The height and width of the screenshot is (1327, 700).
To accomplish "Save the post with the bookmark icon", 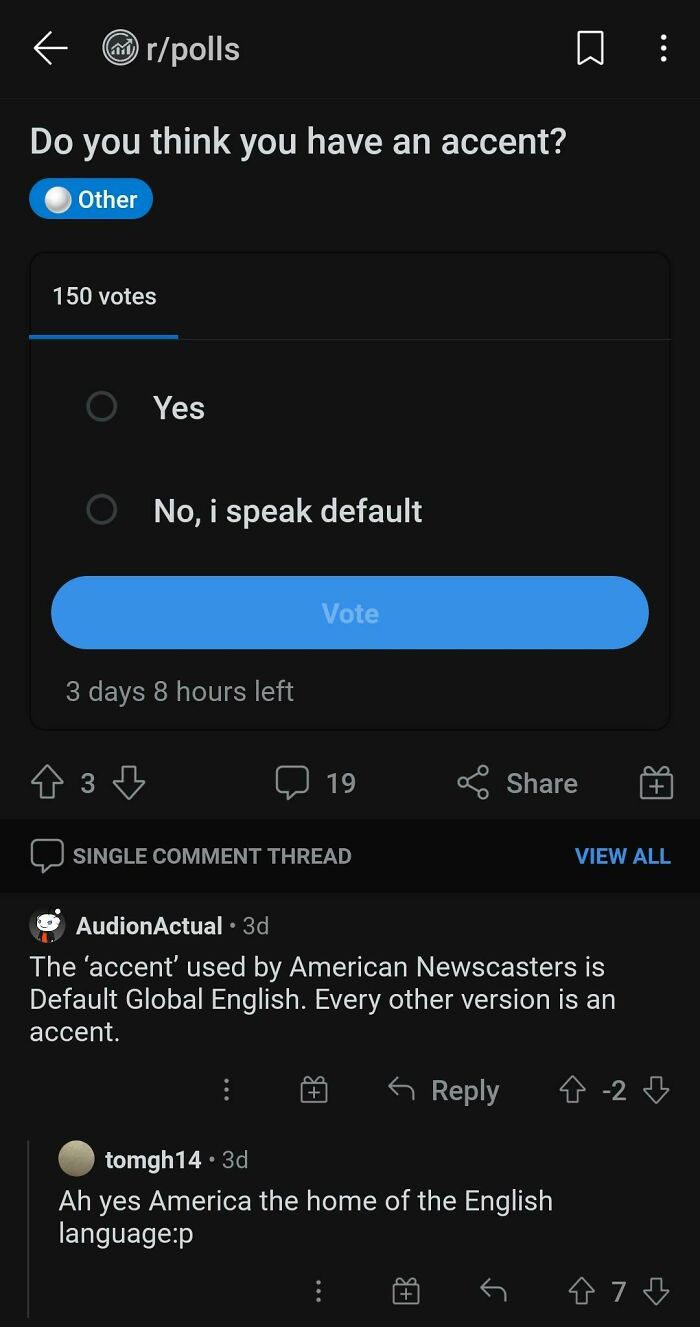I will click(590, 48).
